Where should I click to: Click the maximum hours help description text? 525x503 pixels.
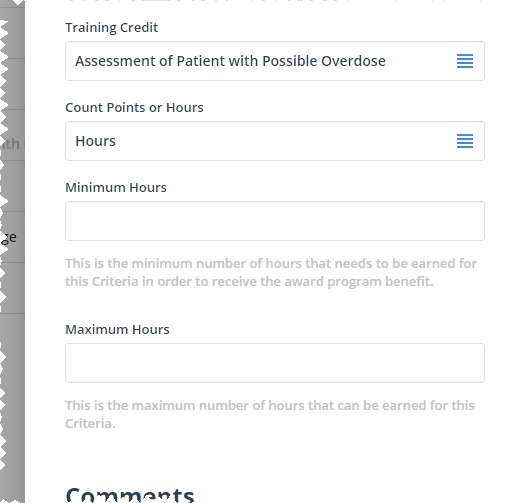pos(270,415)
